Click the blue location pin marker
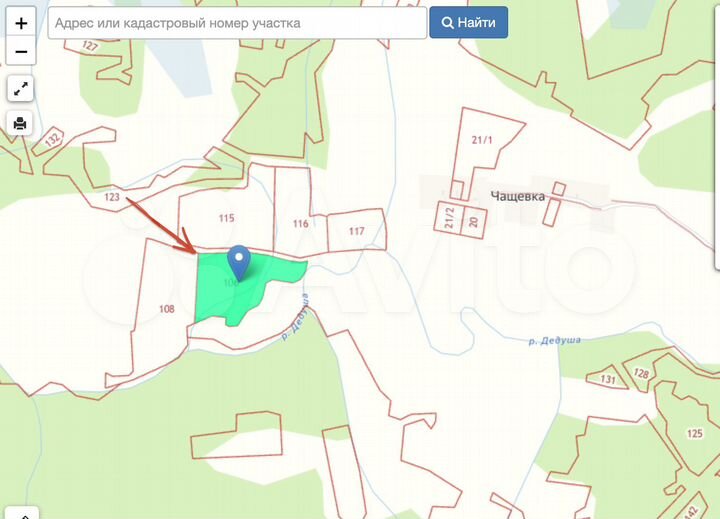The image size is (720, 519). coord(238,261)
